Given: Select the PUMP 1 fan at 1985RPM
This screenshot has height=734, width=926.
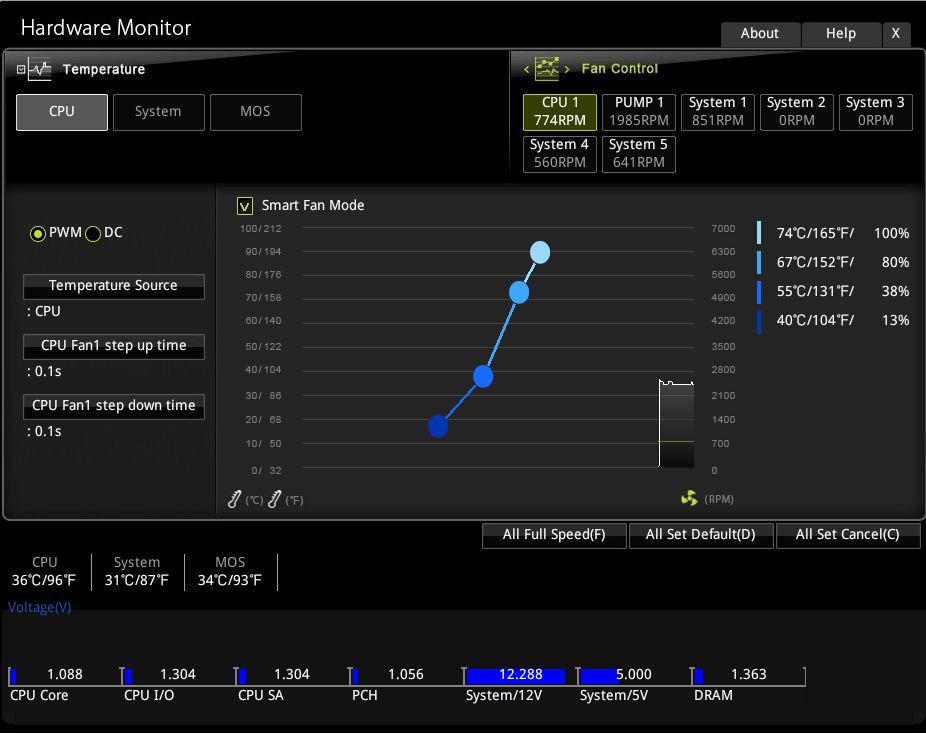Looking at the screenshot, I should click(x=640, y=112).
